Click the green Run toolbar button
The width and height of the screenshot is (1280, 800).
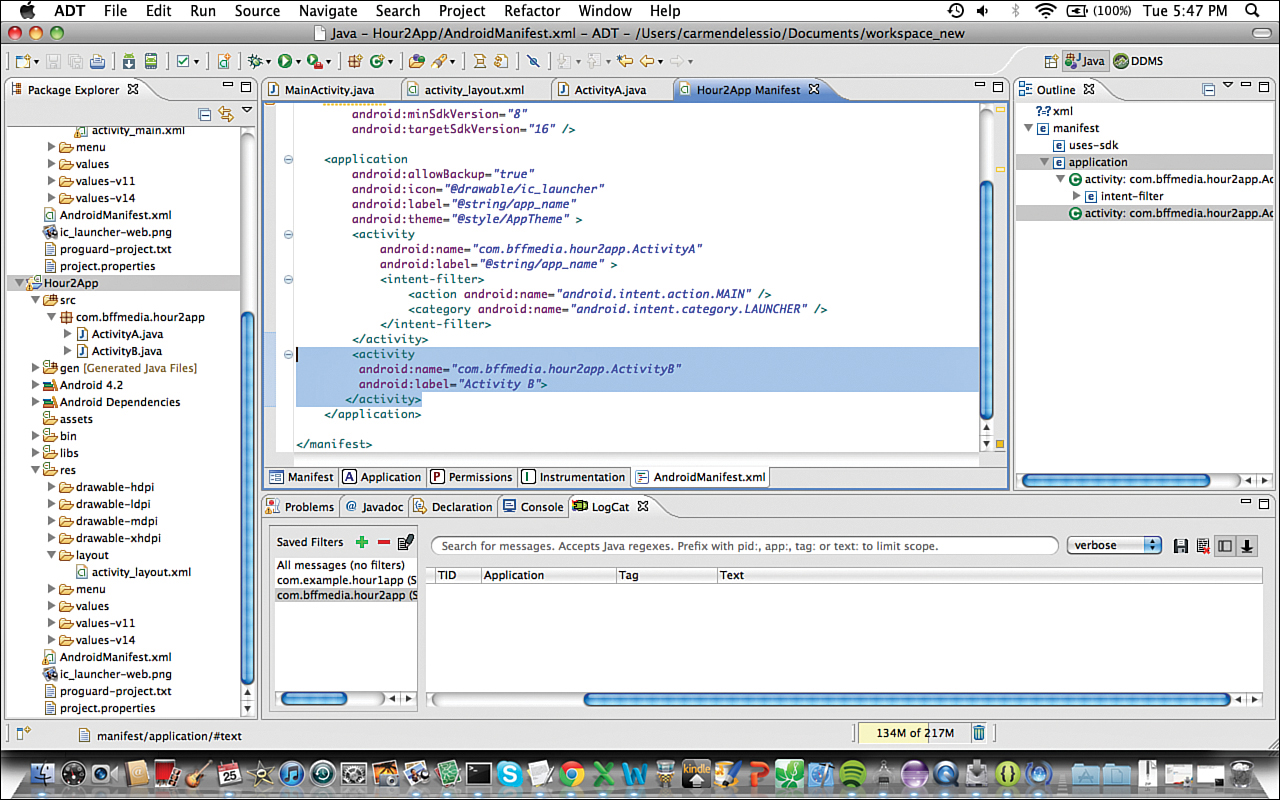(x=285, y=61)
